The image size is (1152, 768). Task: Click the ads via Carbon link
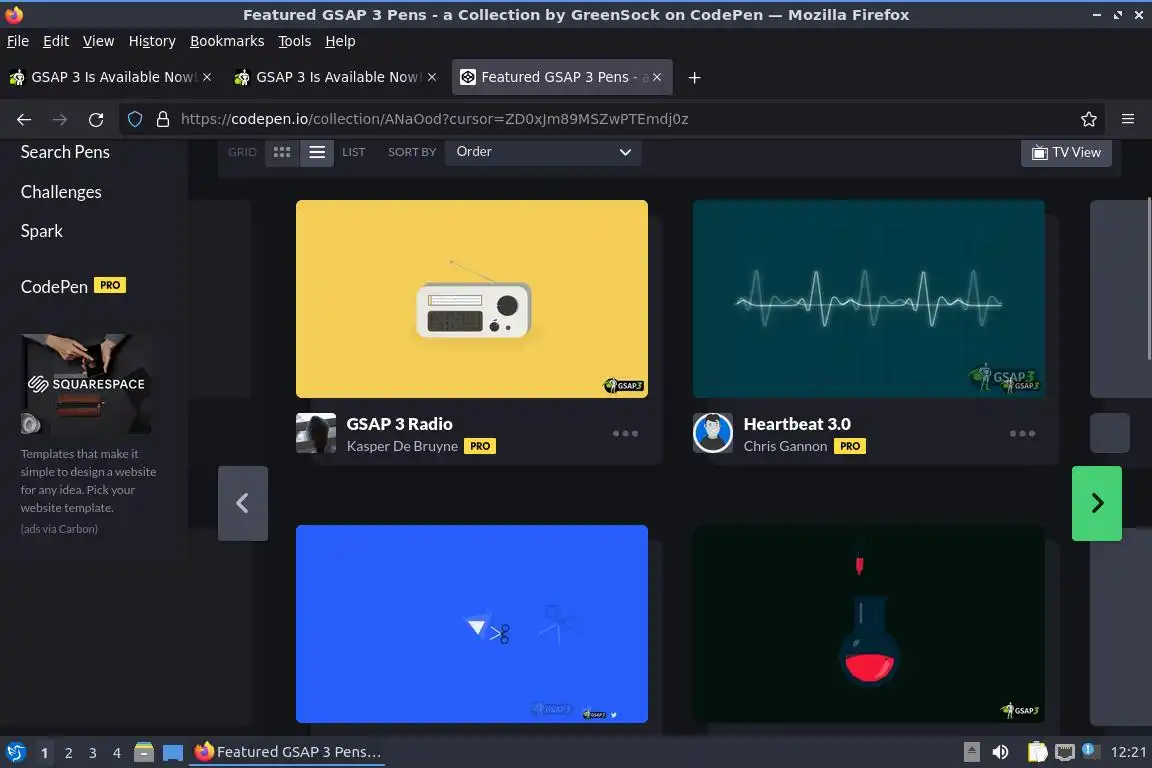(59, 528)
